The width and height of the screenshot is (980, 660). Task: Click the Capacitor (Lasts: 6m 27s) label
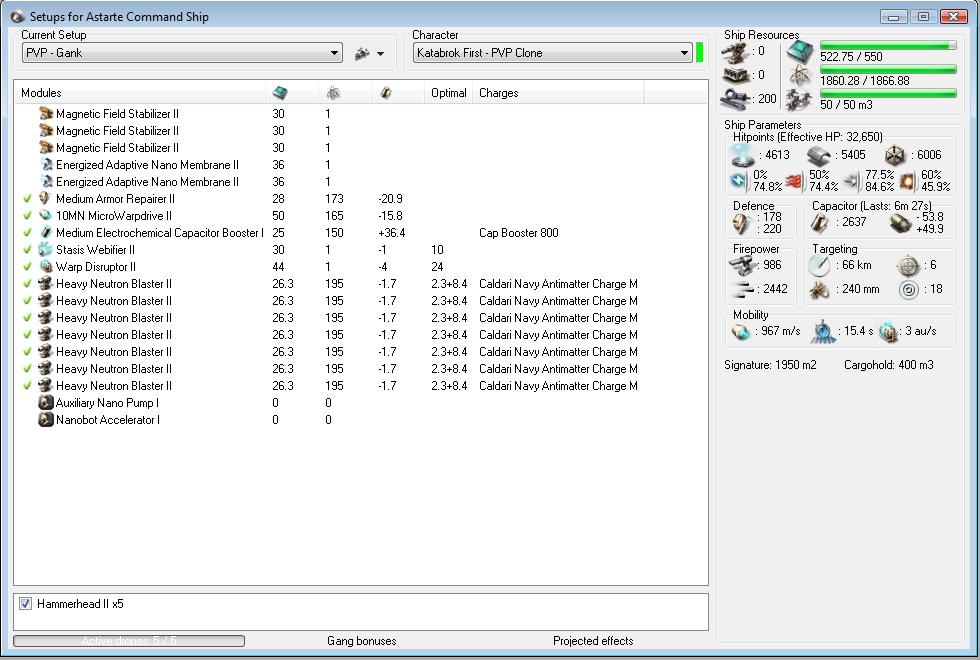tap(871, 206)
